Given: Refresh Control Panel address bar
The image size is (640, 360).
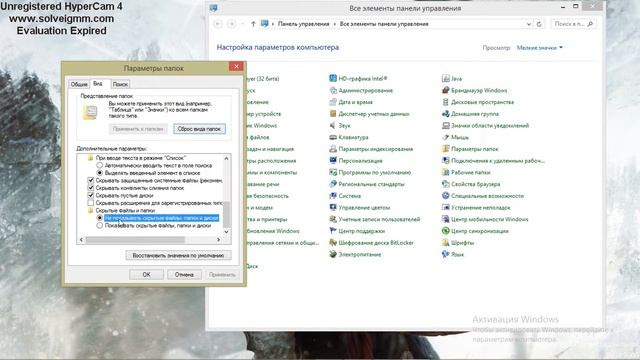Looking at the screenshot, I should (539, 24).
